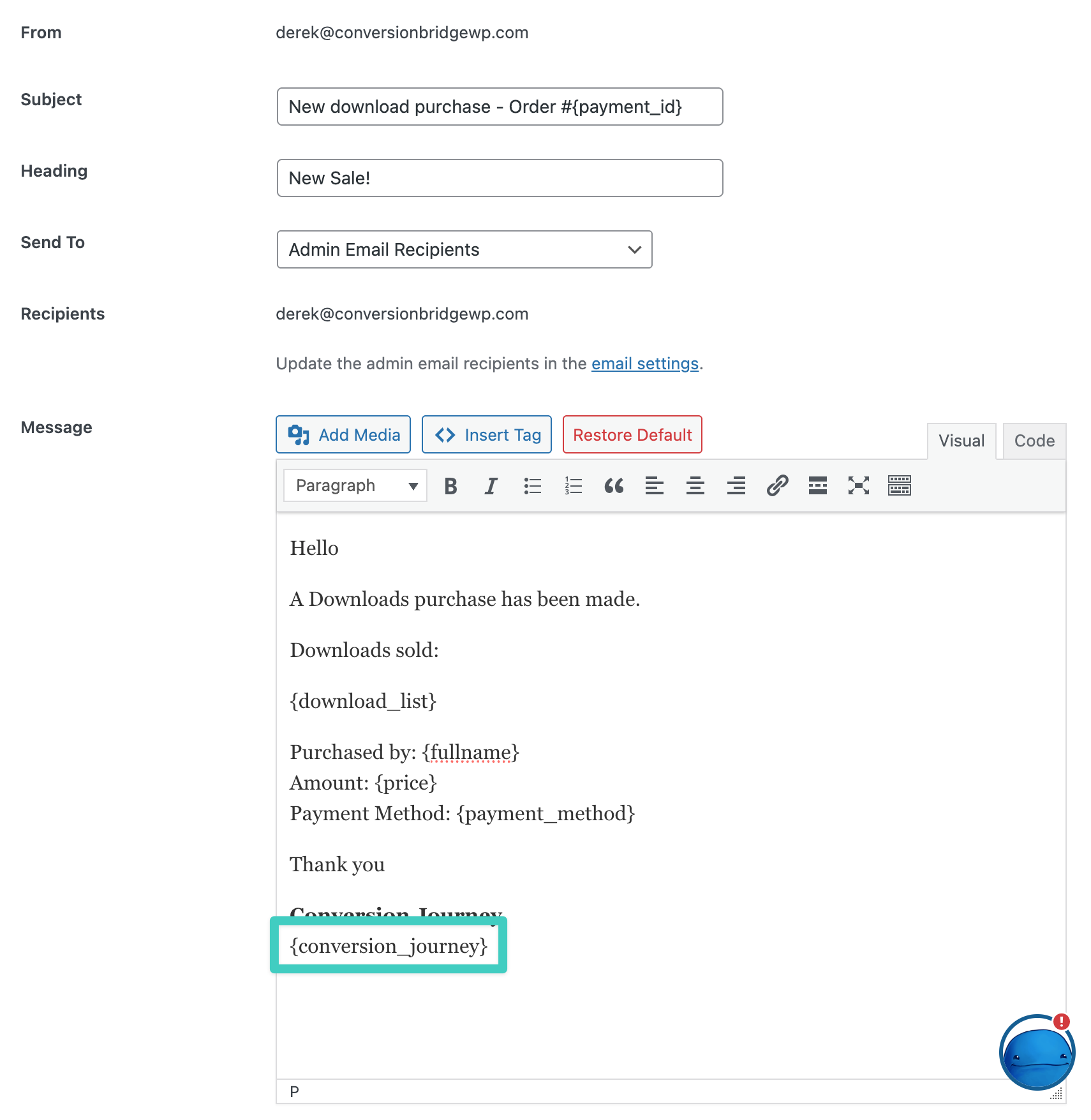The height and width of the screenshot is (1120, 1091).
Task: Open the email settings link
Action: (644, 363)
